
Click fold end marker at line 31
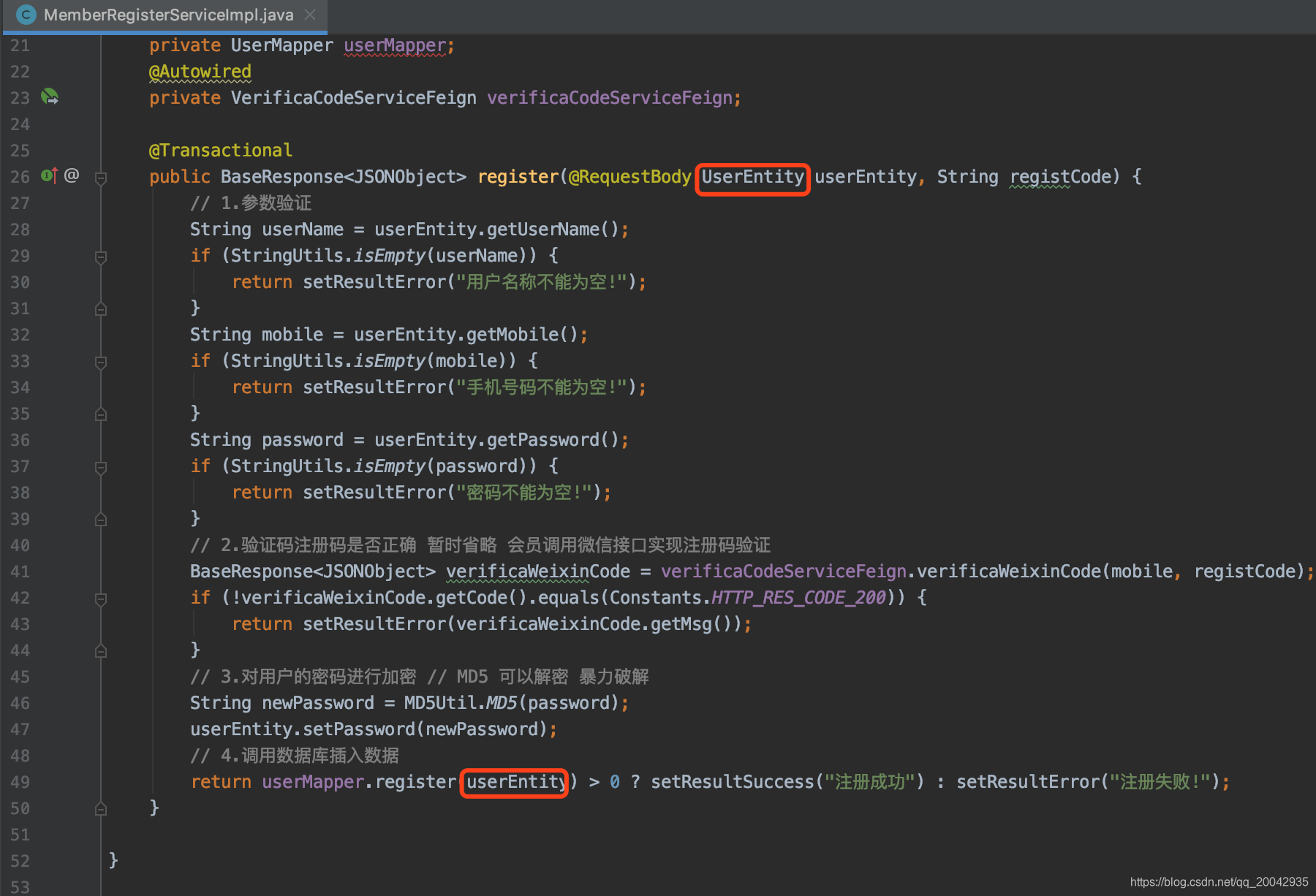101,309
